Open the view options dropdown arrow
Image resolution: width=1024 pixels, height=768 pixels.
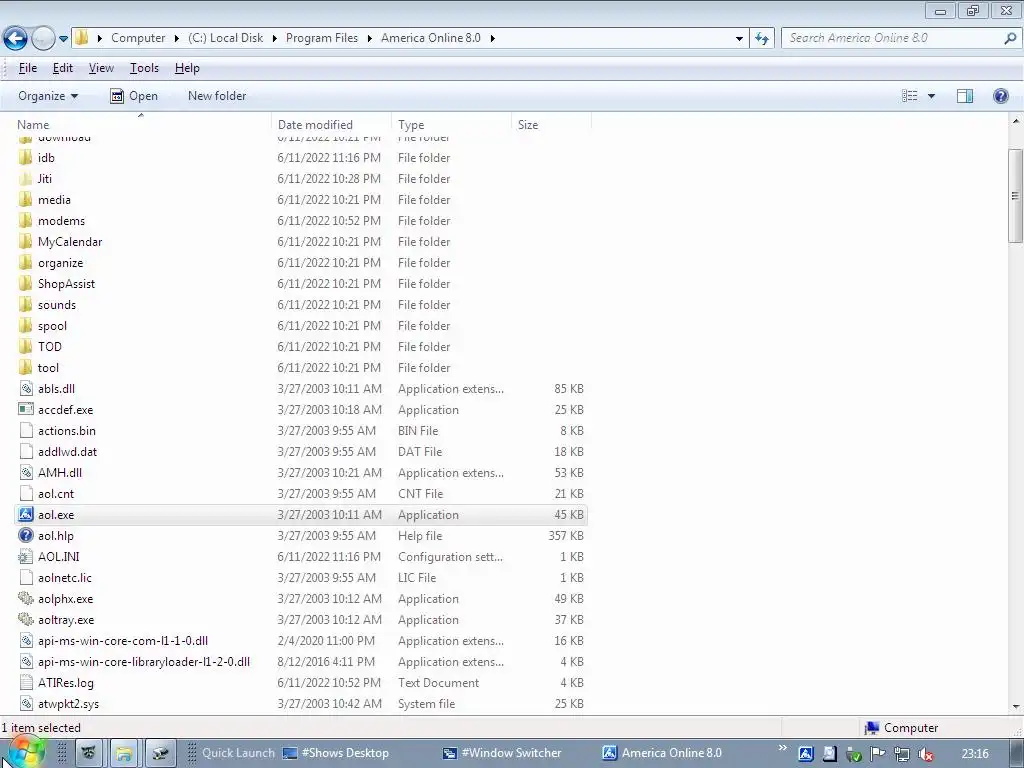pos(931,96)
